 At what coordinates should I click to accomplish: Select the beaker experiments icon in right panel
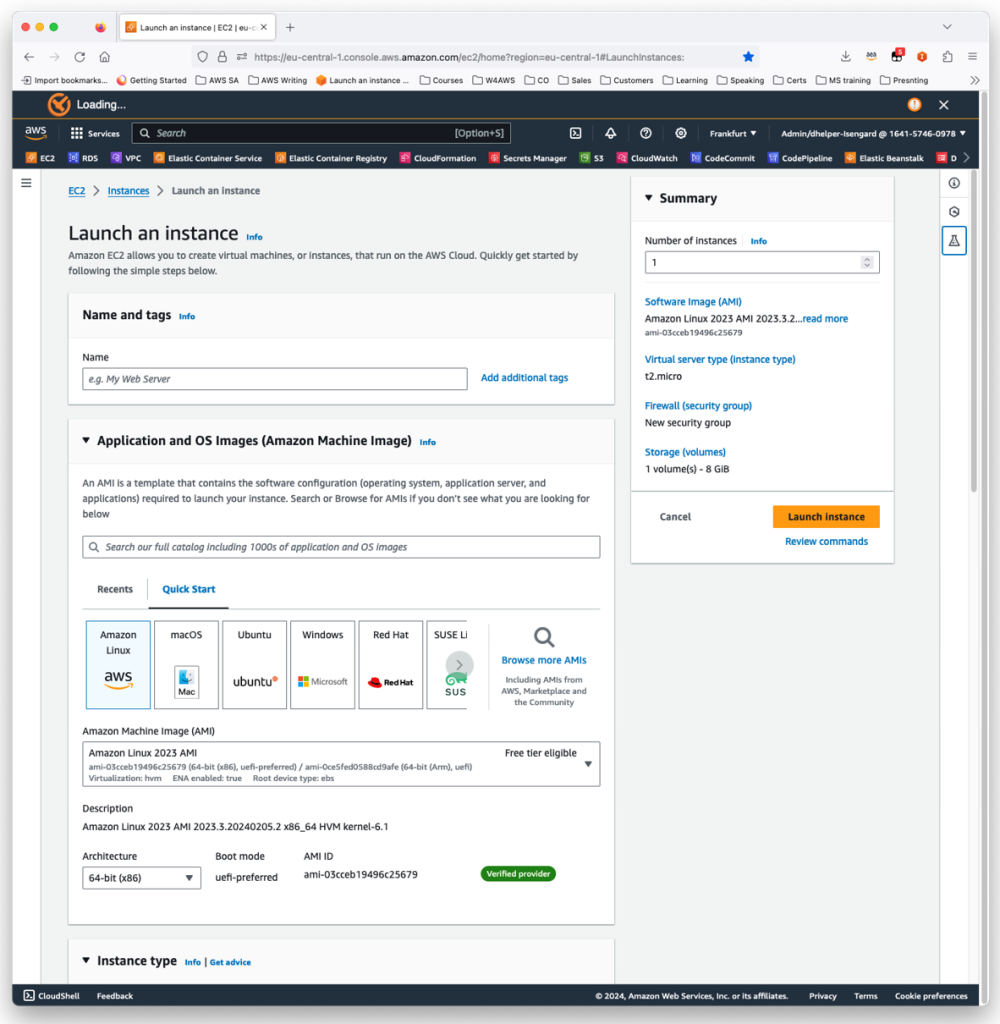[954, 240]
